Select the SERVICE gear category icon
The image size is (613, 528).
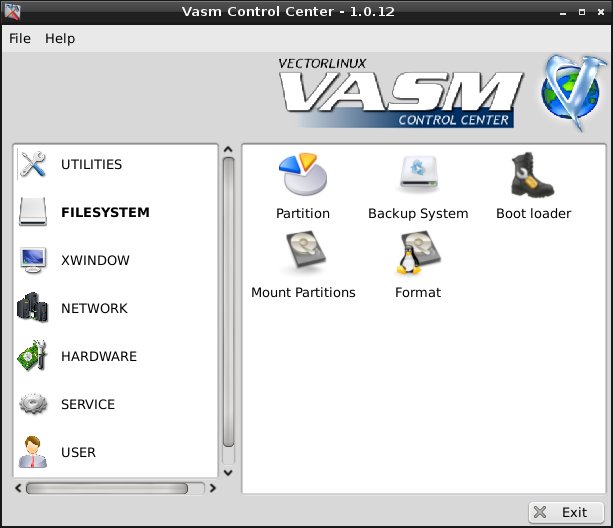tap(33, 404)
